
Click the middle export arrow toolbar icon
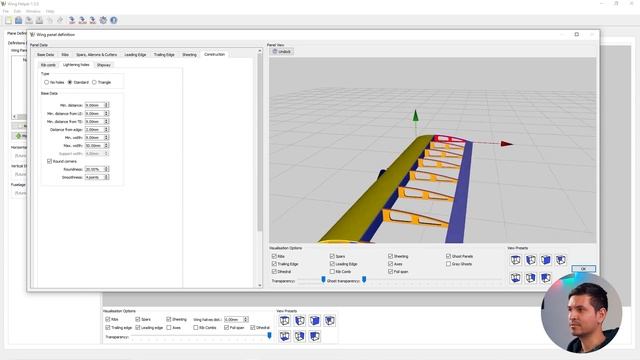coord(82,20)
